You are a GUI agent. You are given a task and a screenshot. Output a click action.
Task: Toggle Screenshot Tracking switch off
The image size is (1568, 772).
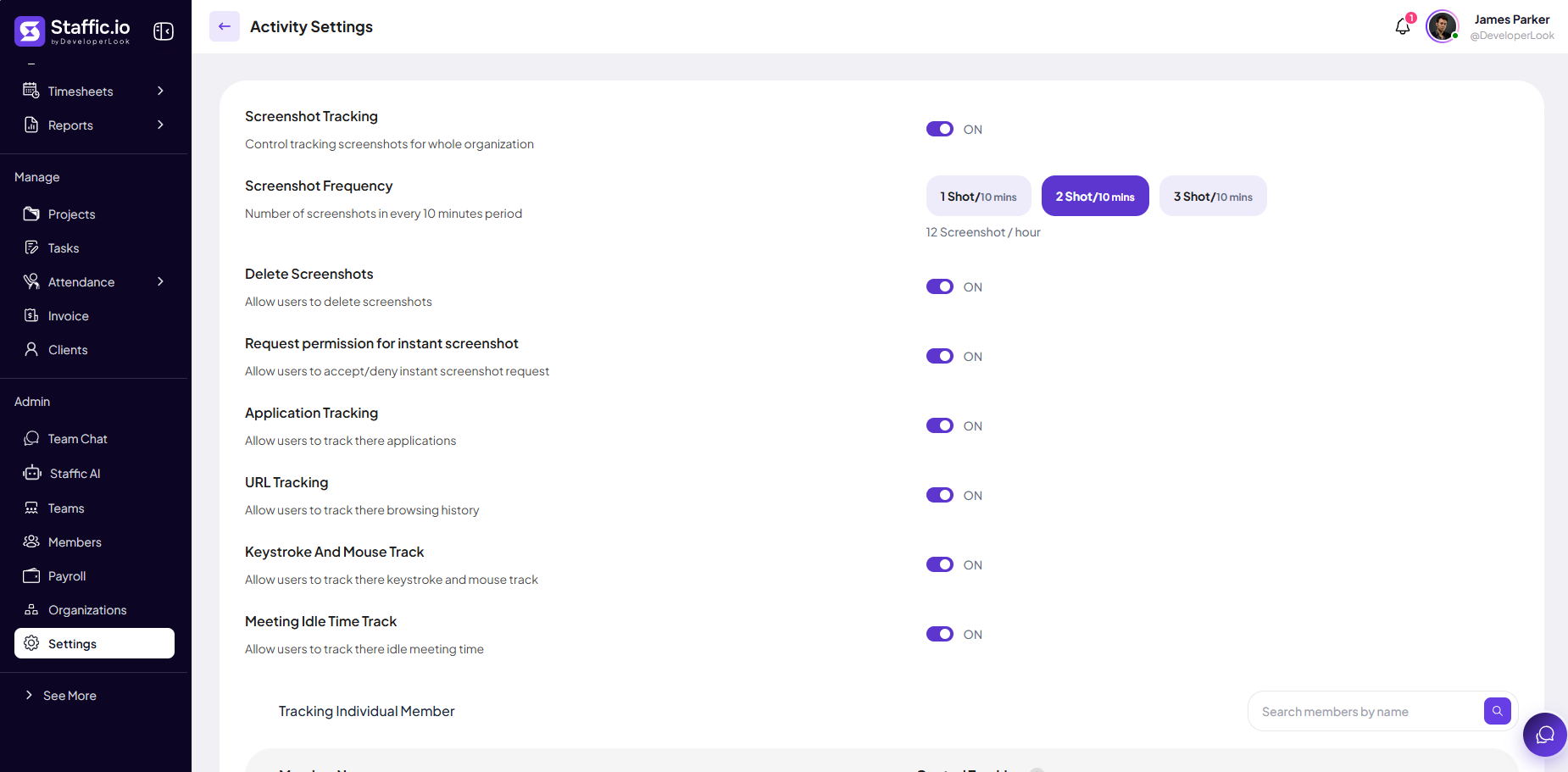tap(940, 129)
